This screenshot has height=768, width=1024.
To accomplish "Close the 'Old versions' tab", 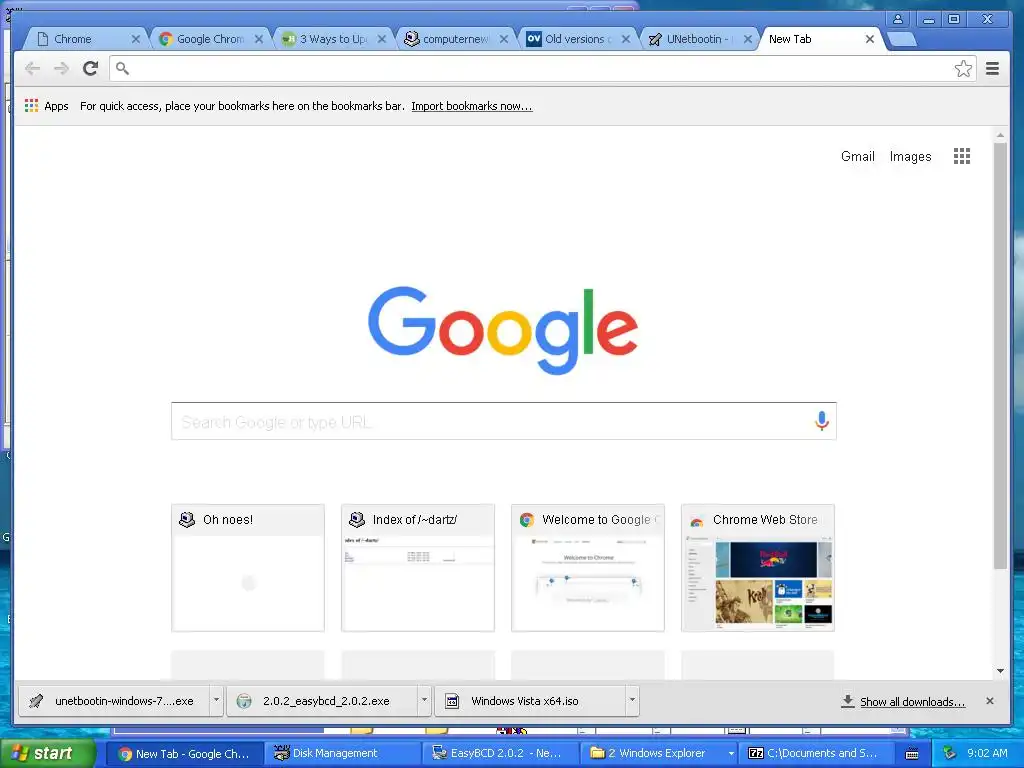I will coord(626,39).
